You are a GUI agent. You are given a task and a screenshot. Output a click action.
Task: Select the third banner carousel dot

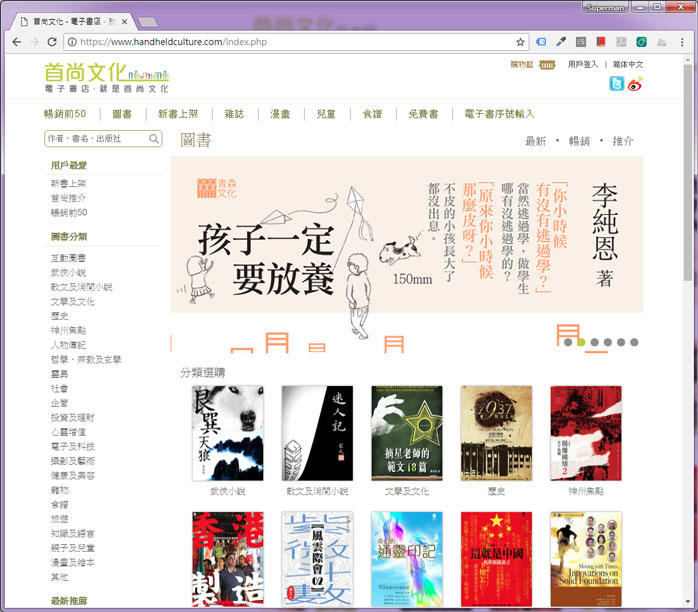coord(594,342)
